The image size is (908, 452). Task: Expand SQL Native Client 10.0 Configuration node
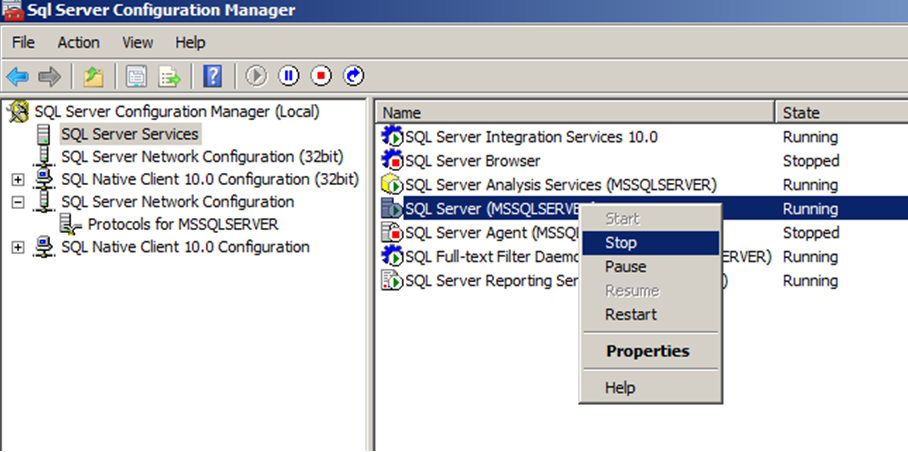pyautogui.click(x=19, y=248)
